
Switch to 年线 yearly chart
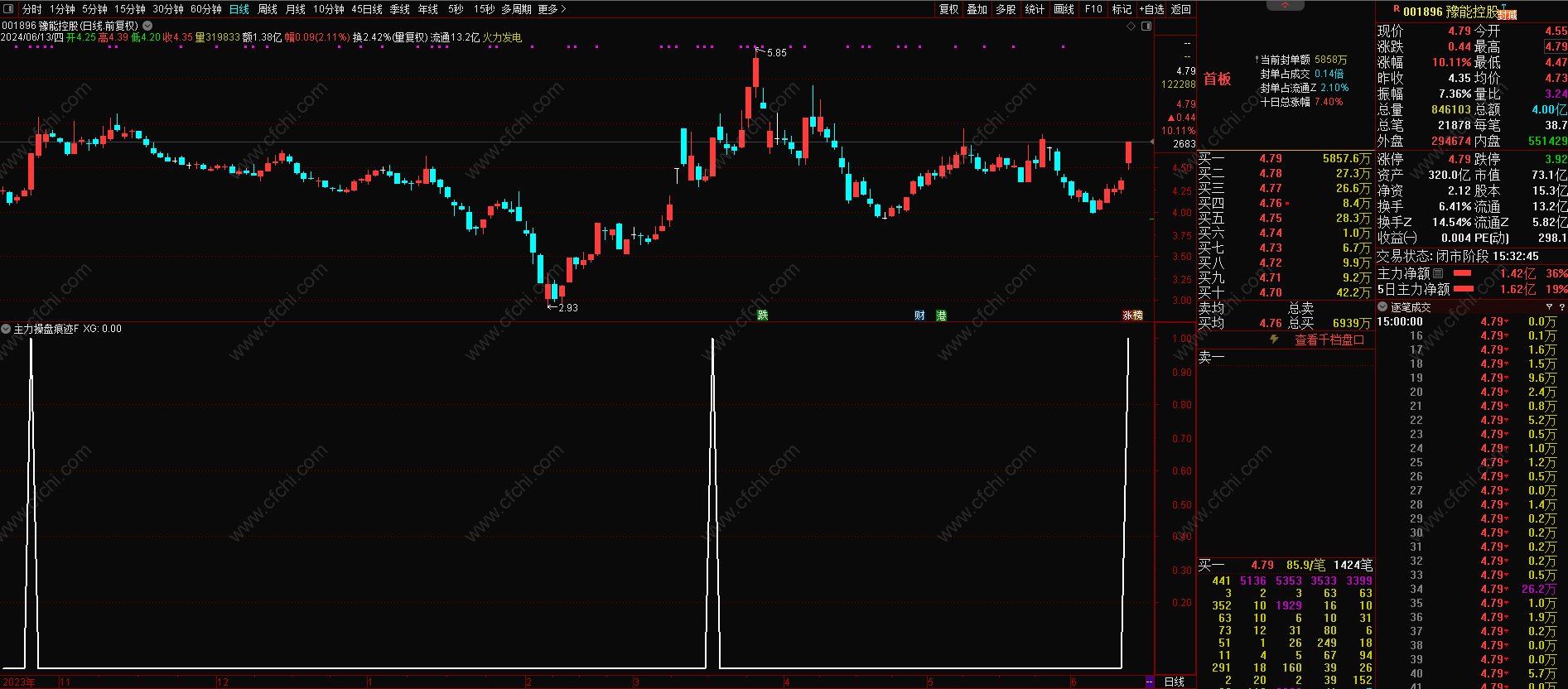pyautogui.click(x=428, y=9)
